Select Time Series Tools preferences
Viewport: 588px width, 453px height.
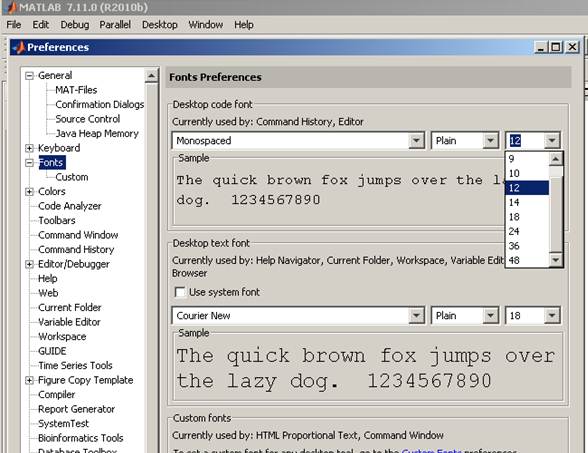(75, 366)
